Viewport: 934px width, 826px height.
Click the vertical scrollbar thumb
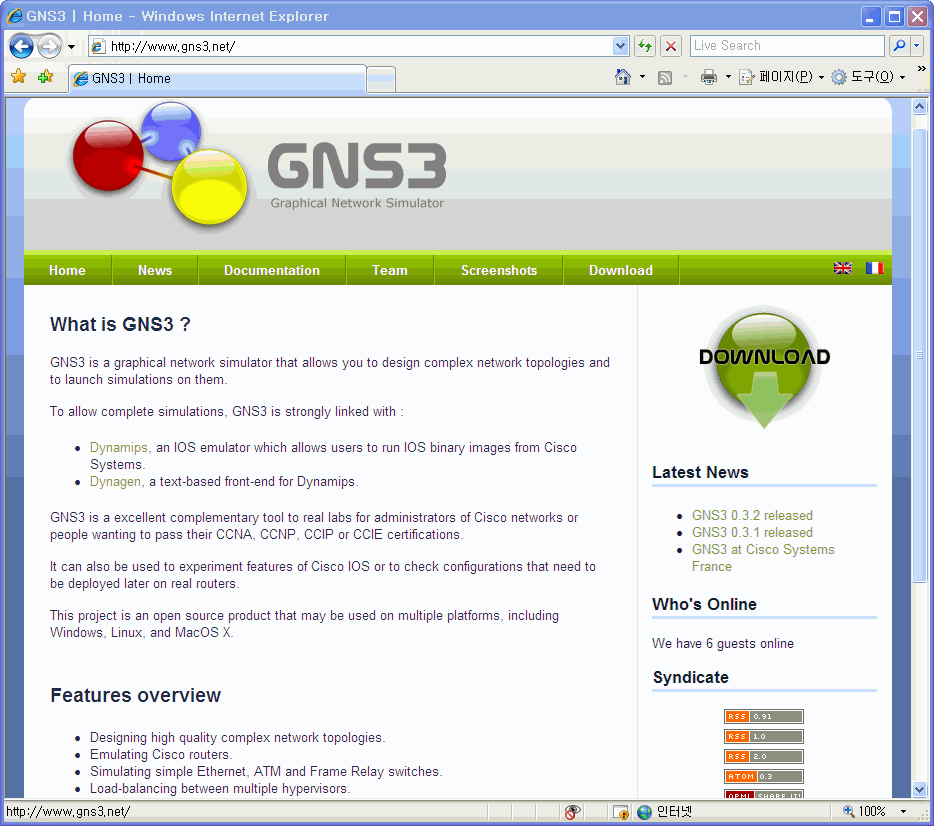919,355
